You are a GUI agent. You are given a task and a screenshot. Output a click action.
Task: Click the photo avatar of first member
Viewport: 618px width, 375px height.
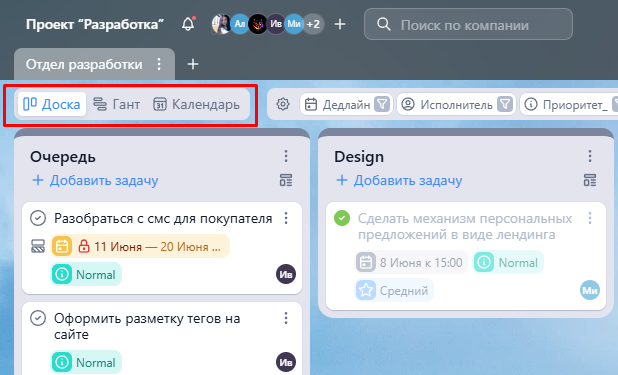[221, 24]
